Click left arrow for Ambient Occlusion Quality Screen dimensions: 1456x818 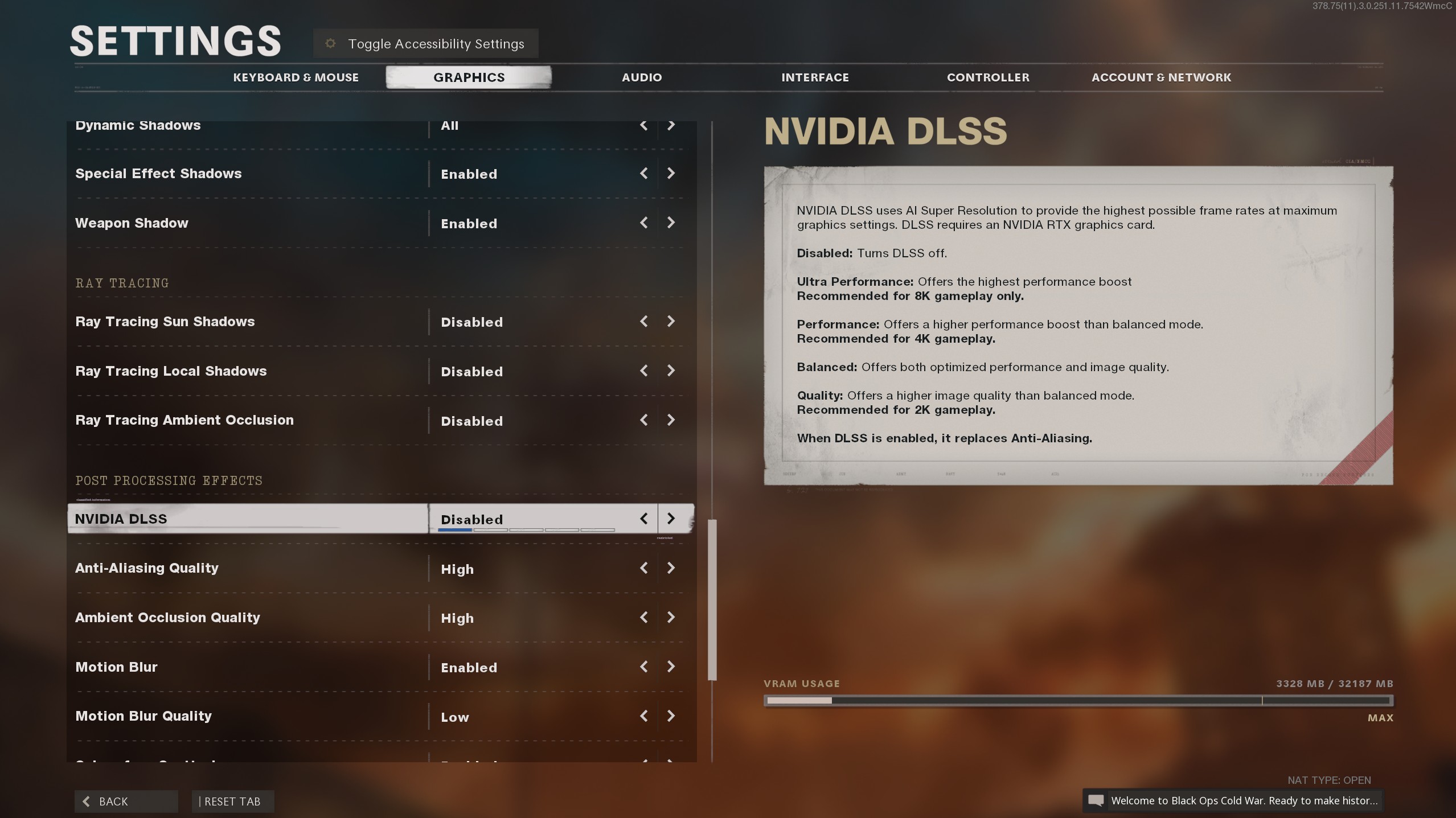point(643,617)
